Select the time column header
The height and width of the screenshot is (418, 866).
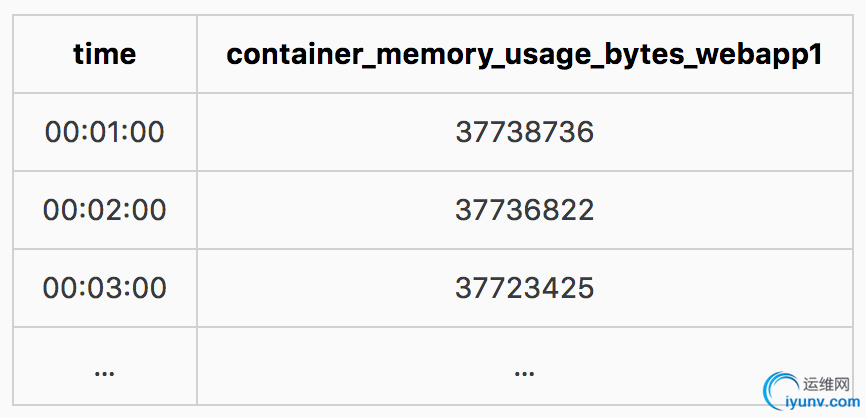(x=104, y=54)
